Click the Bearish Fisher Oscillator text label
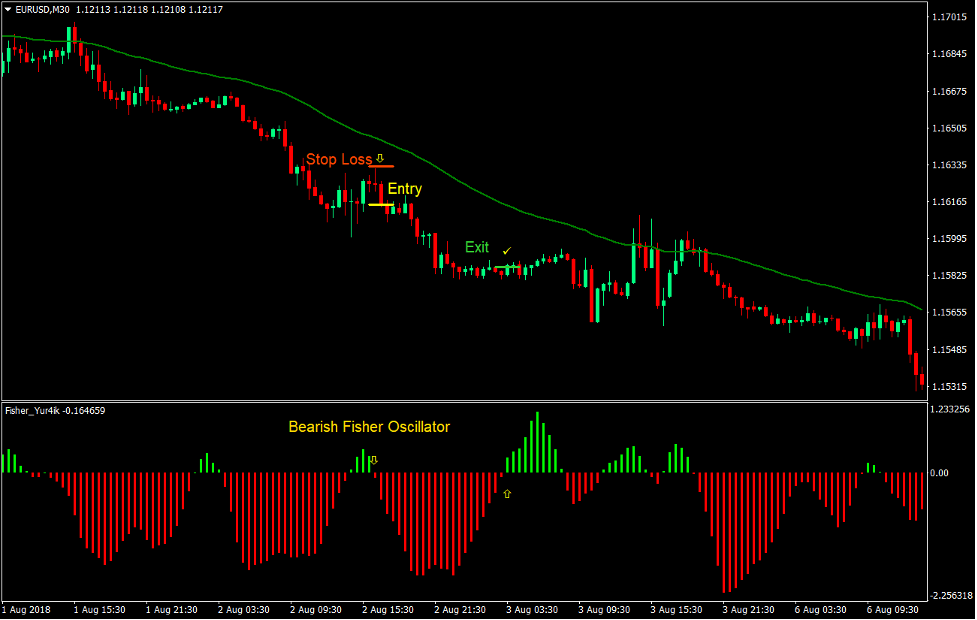The height and width of the screenshot is (620, 977). (x=368, y=426)
